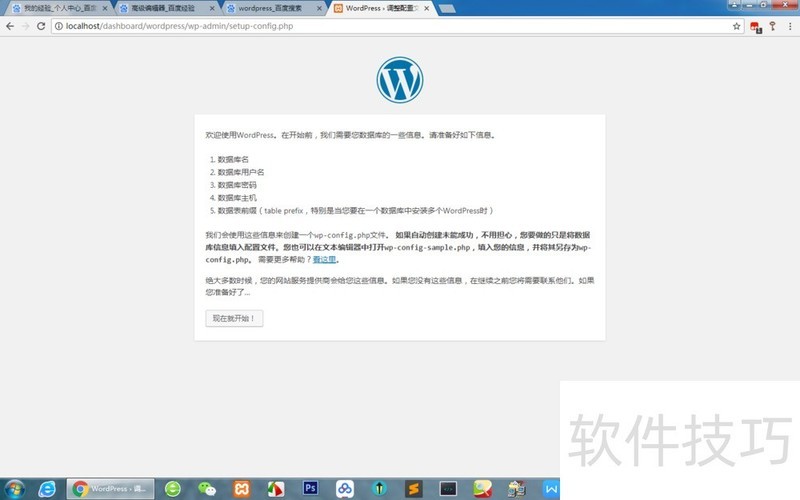Click the browser forward arrow
The height and width of the screenshot is (500, 800).
pos(26,26)
